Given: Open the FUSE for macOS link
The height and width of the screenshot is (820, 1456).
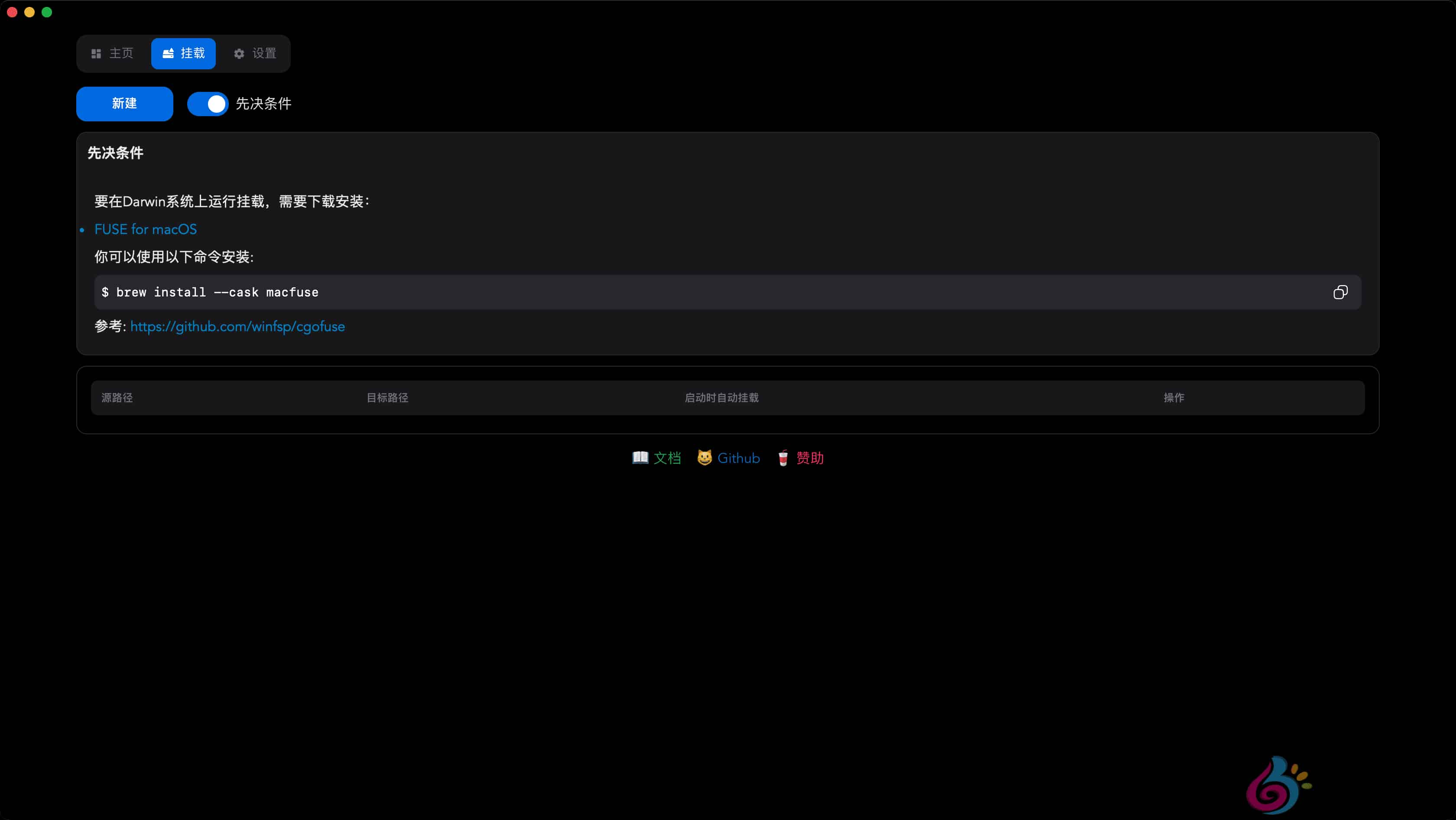Looking at the screenshot, I should (145, 229).
